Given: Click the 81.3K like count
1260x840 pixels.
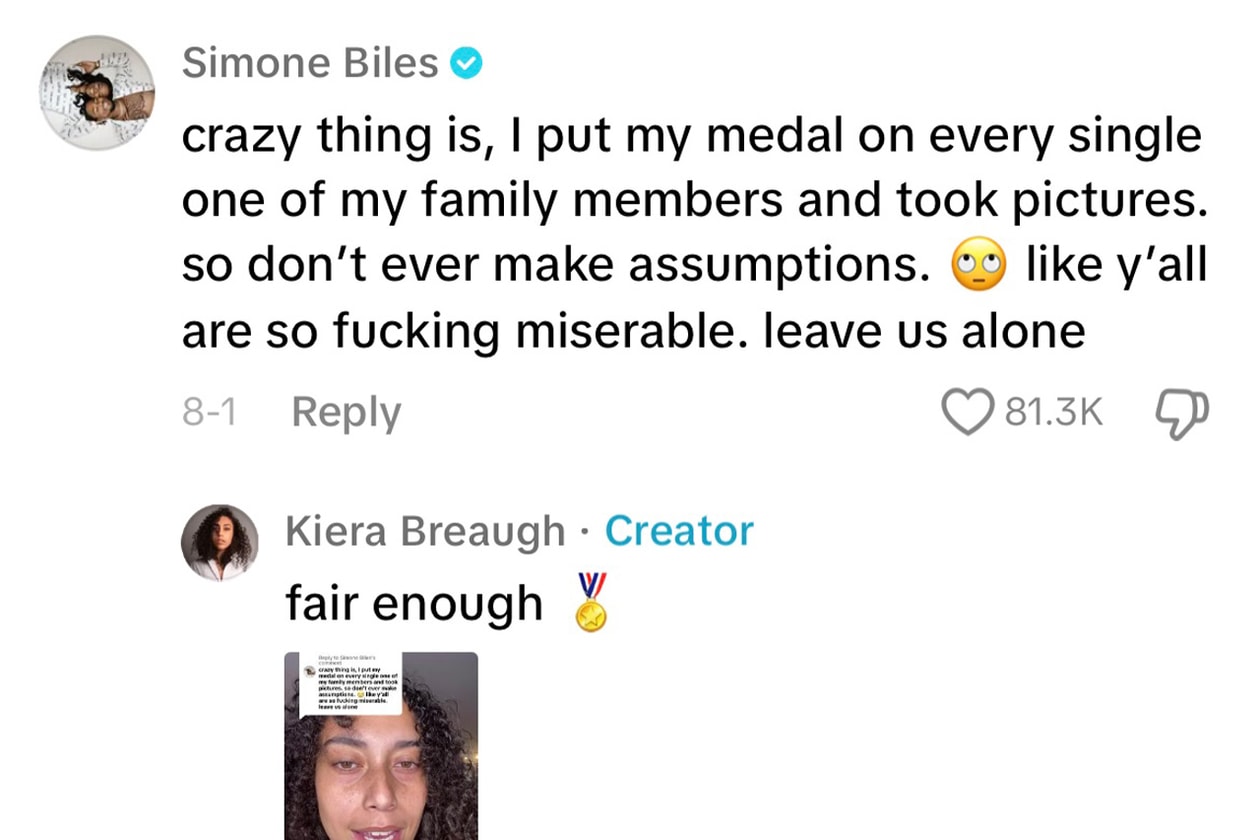Looking at the screenshot, I should point(1053,412).
